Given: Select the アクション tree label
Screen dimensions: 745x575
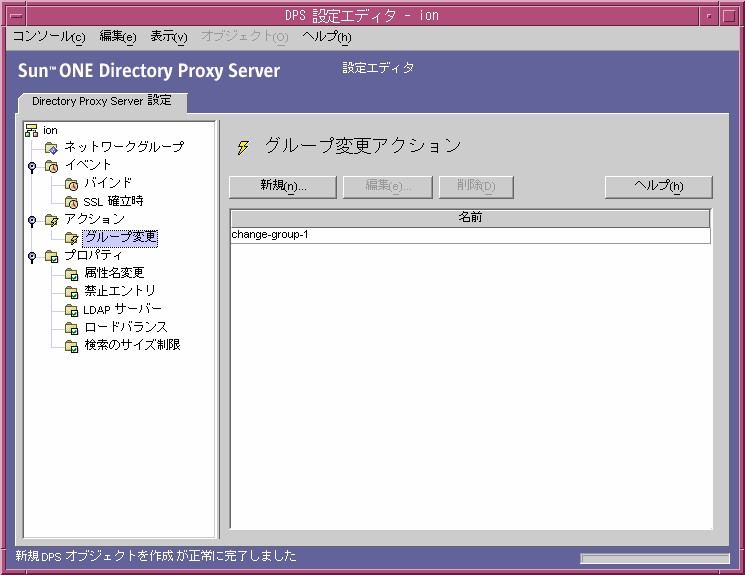Looking at the screenshot, I should [x=95, y=219].
